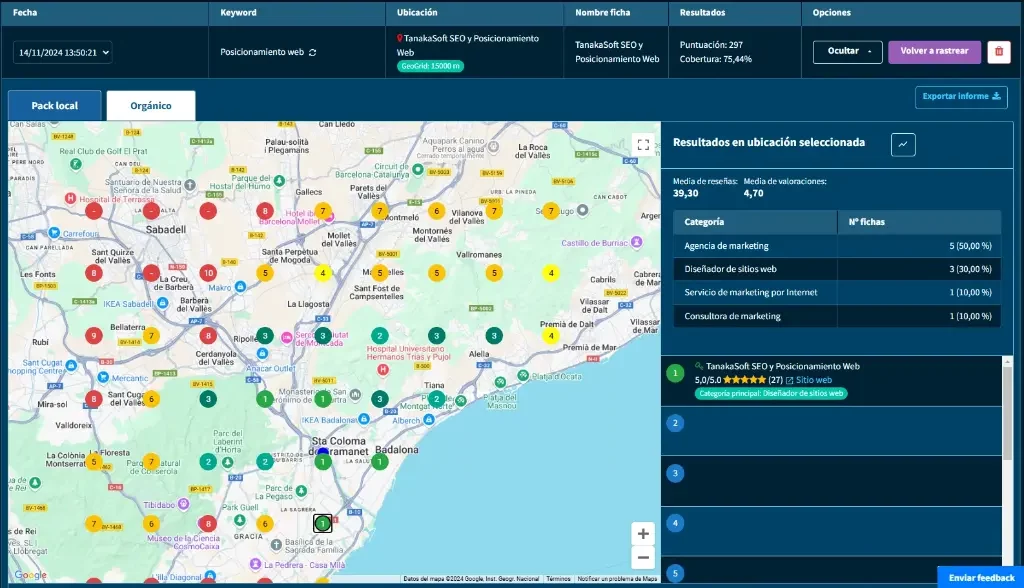The width and height of the screenshot is (1024, 588).
Task: Switch to the Pack local tab
Action: (55, 106)
